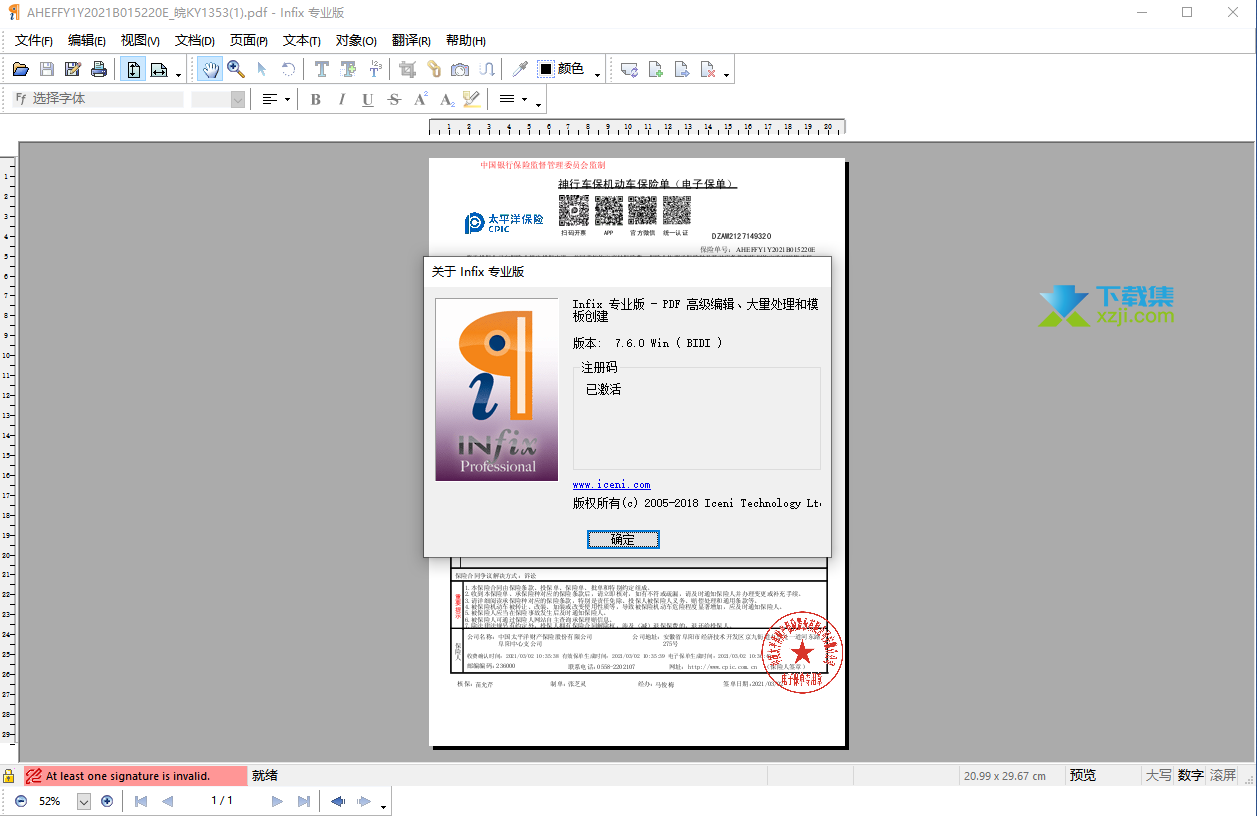1257x816 pixels.
Task: Select the Hand pan tool
Action: (210, 69)
